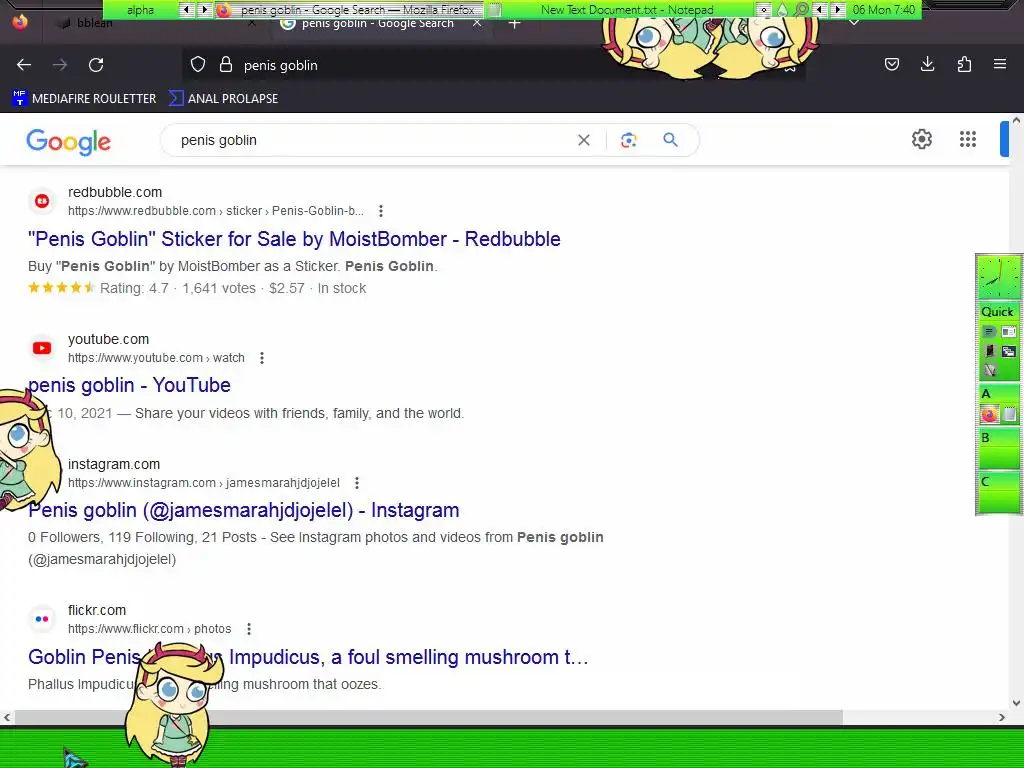Image resolution: width=1024 pixels, height=768 pixels.
Task: Click the Firefox icon in sidebar group A
Action: 989,414
